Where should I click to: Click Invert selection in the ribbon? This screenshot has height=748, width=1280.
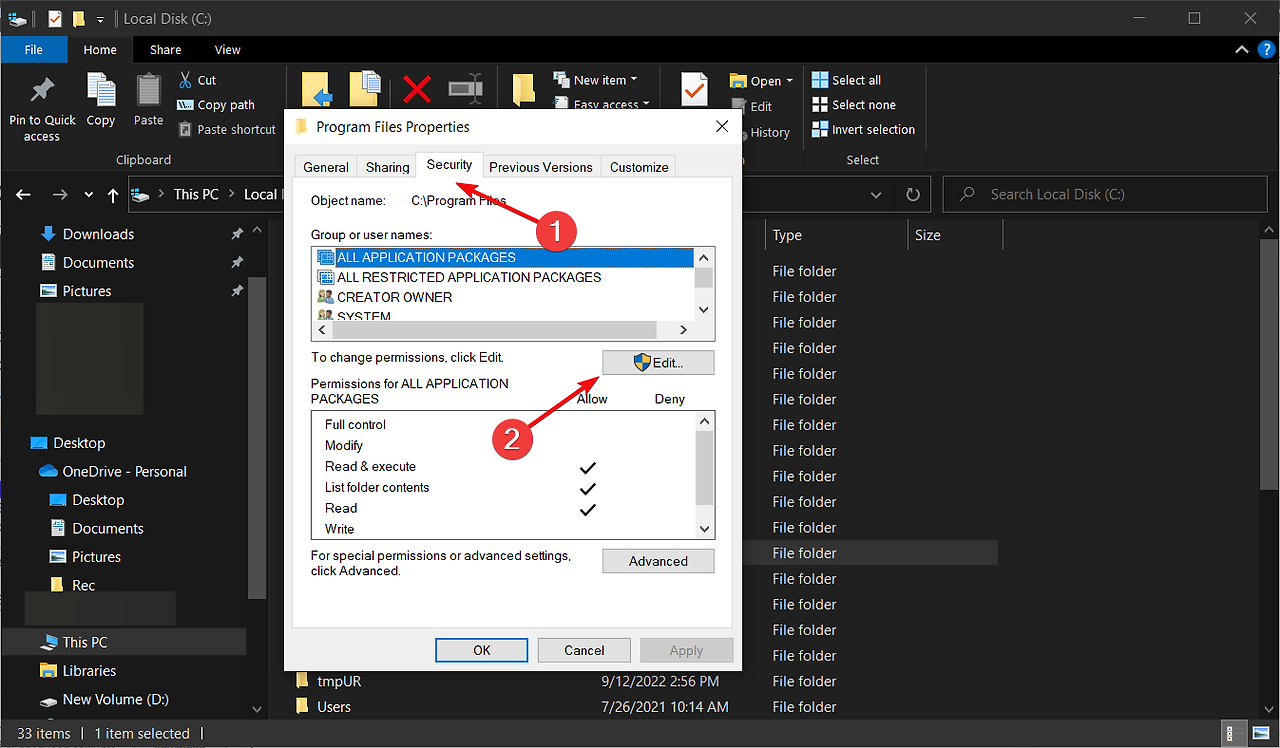point(863,129)
